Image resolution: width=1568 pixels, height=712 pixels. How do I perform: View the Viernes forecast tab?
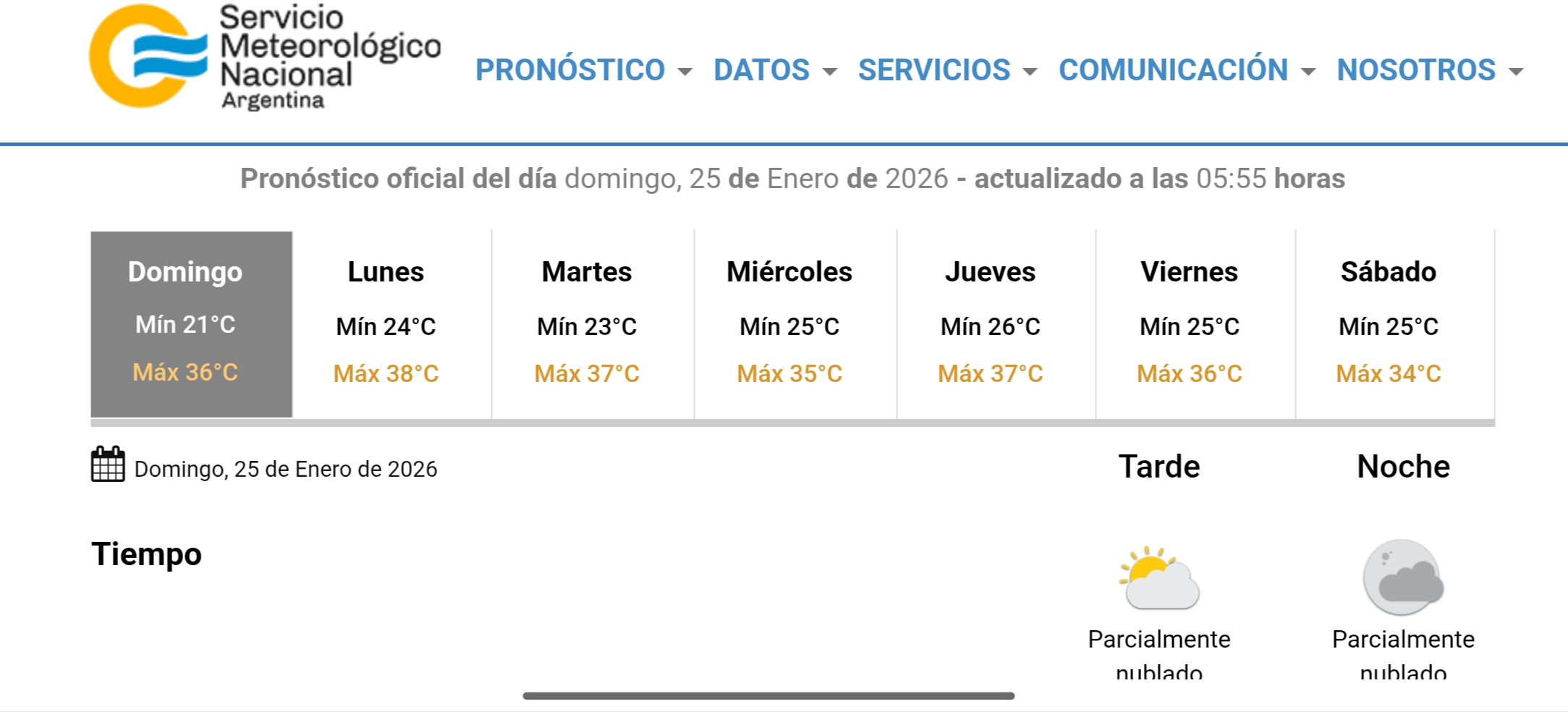coord(1190,323)
